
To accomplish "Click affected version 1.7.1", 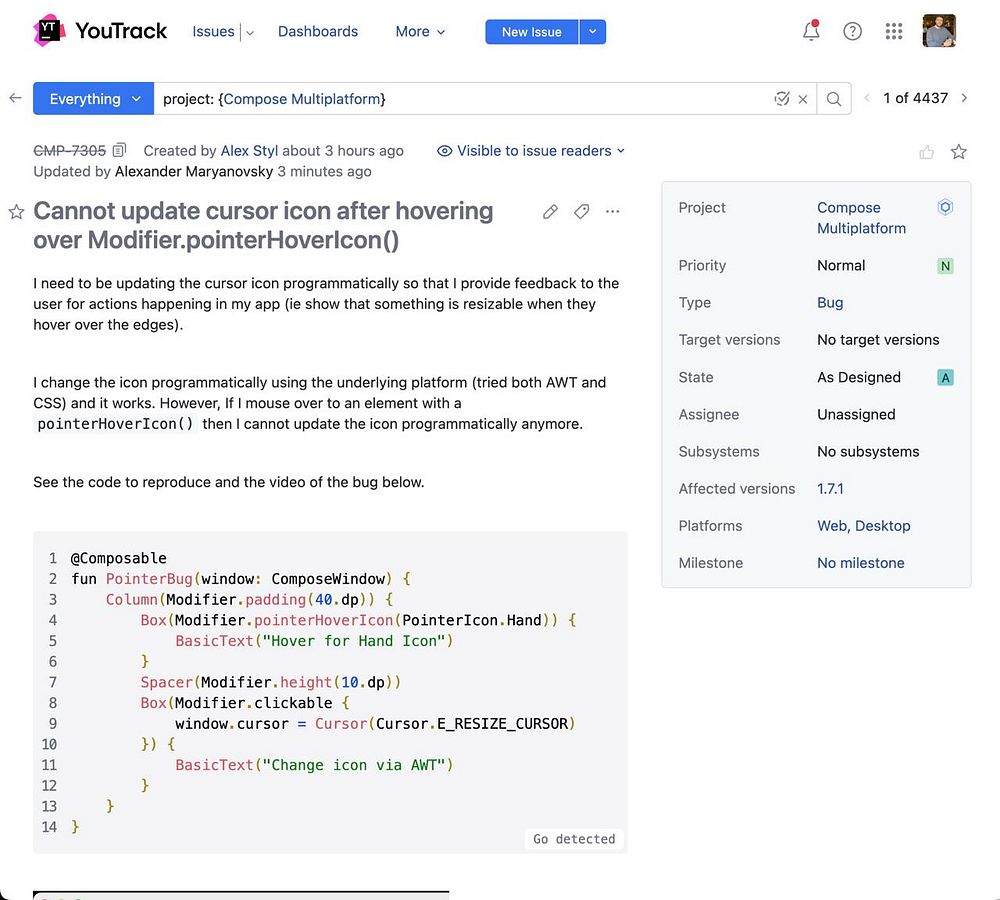I will click(x=830, y=489).
